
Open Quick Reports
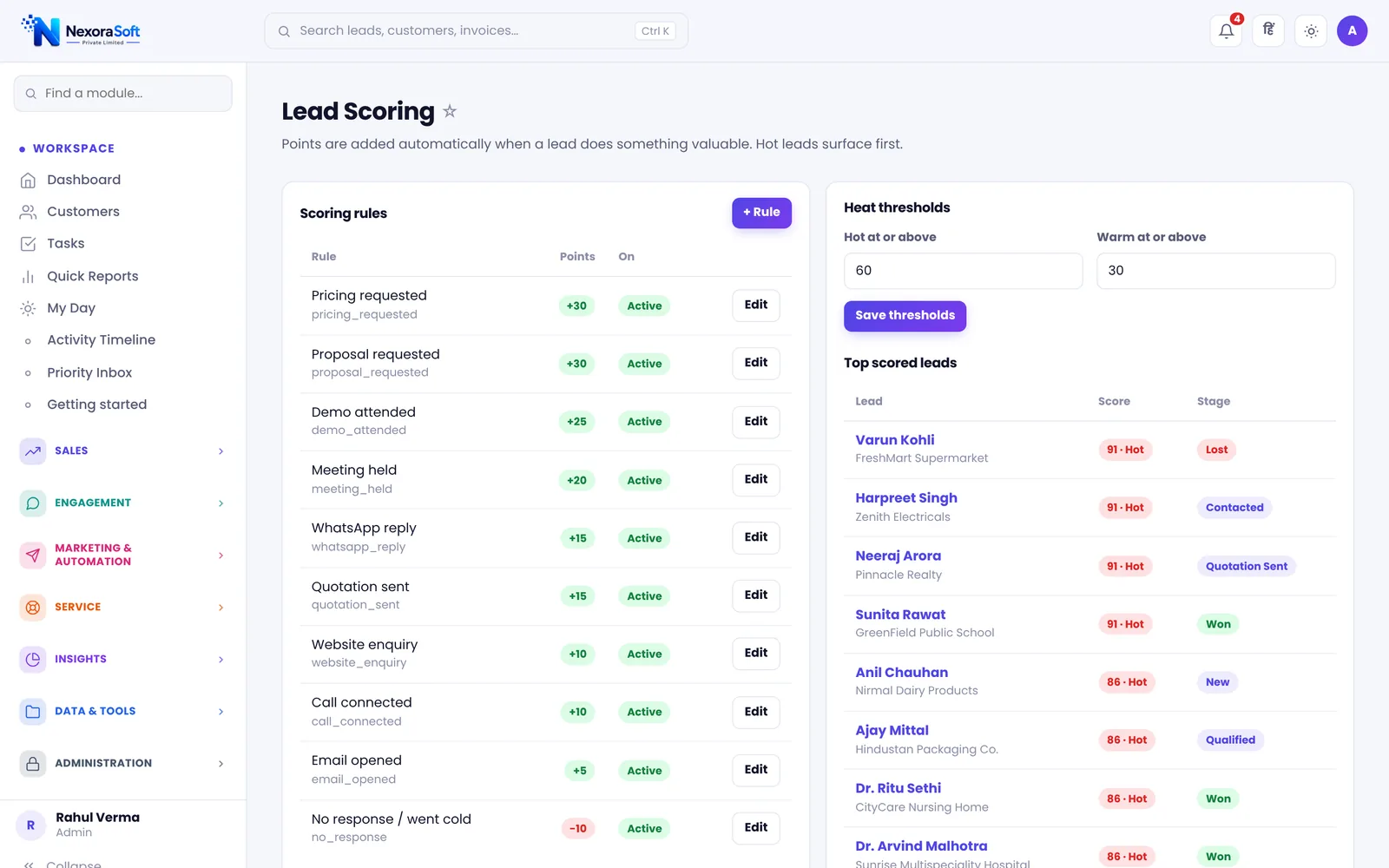click(x=122, y=276)
